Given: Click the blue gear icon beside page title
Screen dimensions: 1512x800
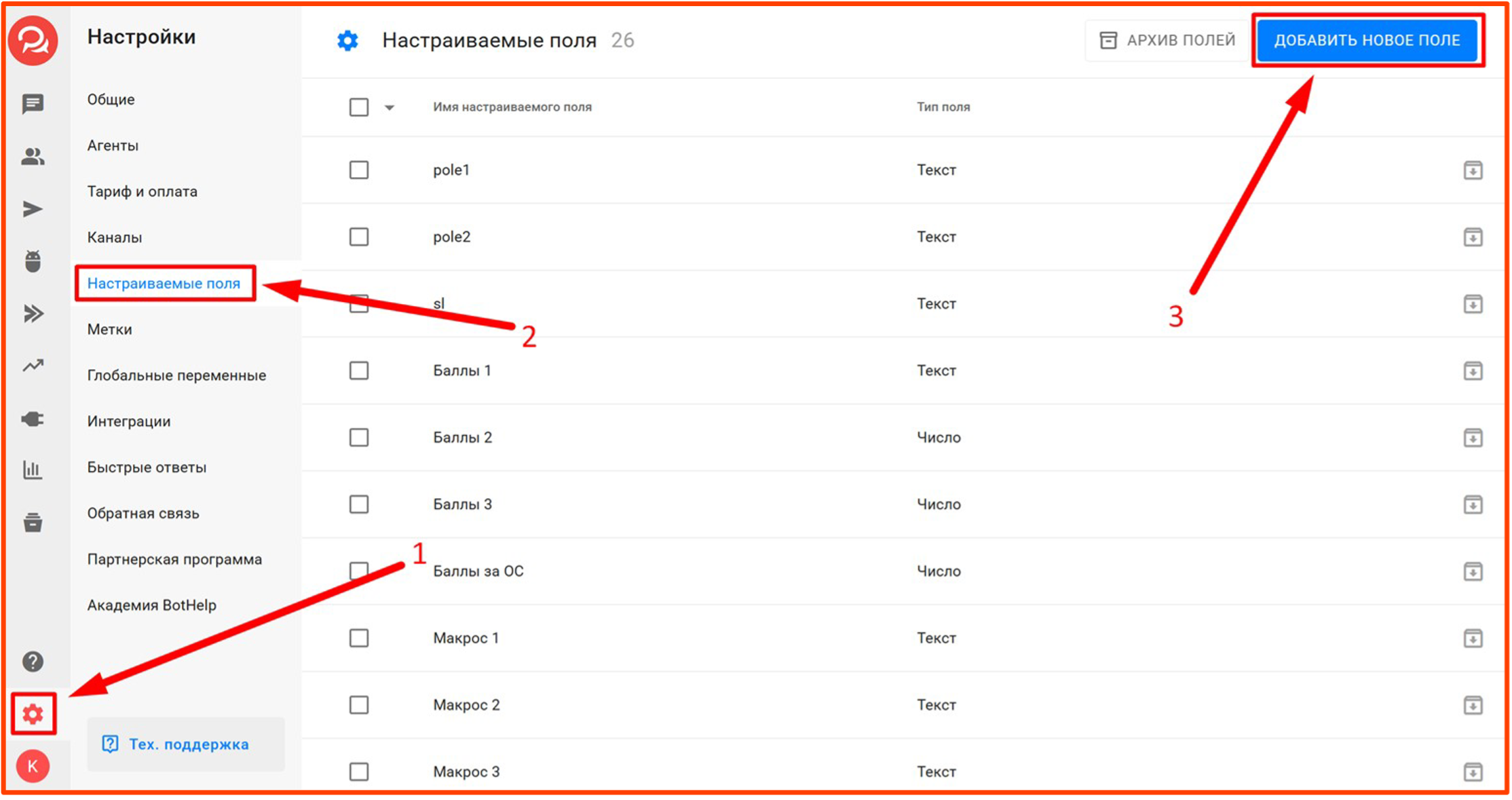Looking at the screenshot, I should pyautogui.click(x=347, y=41).
